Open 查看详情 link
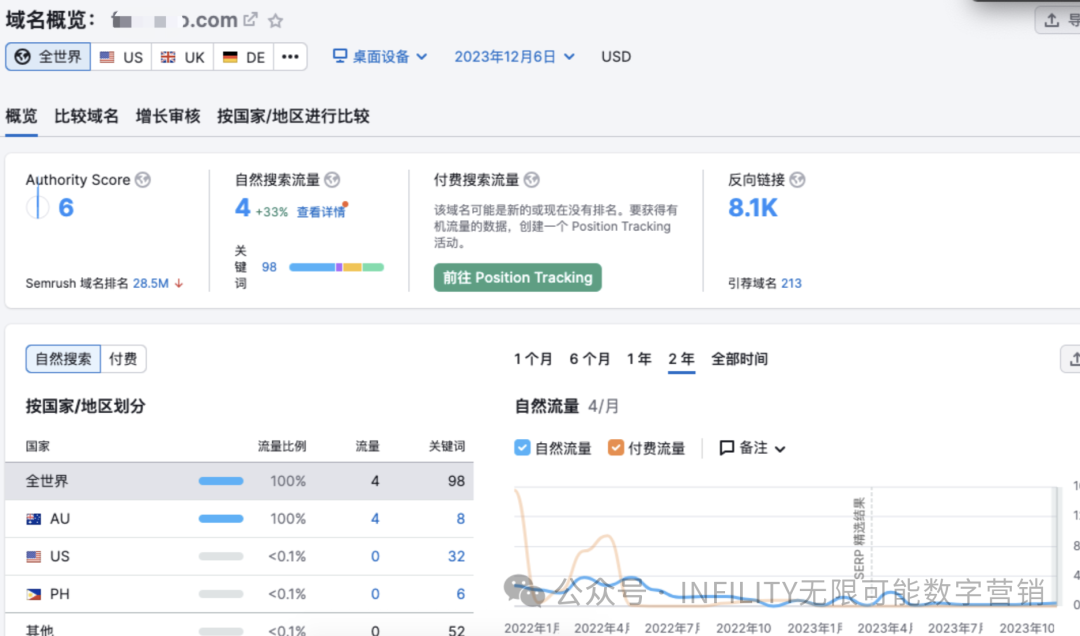Screen dimensions: 1080x636 tap(320, 212)
